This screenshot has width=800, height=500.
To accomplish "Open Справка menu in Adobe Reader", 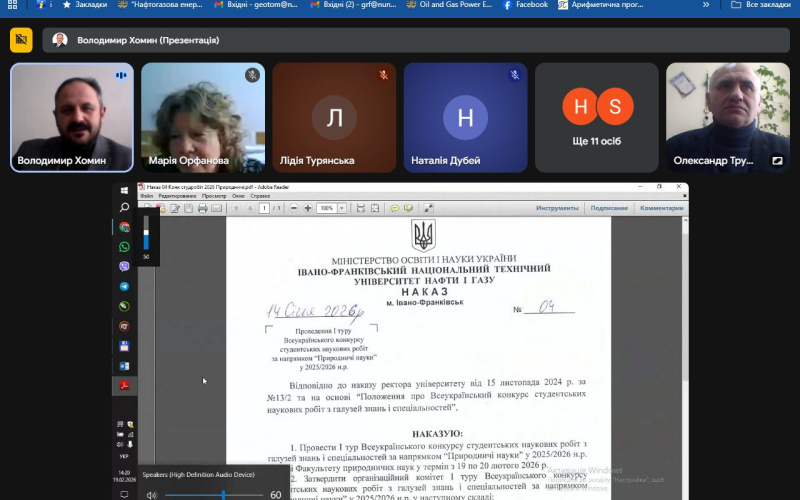I will coord(260,196).
